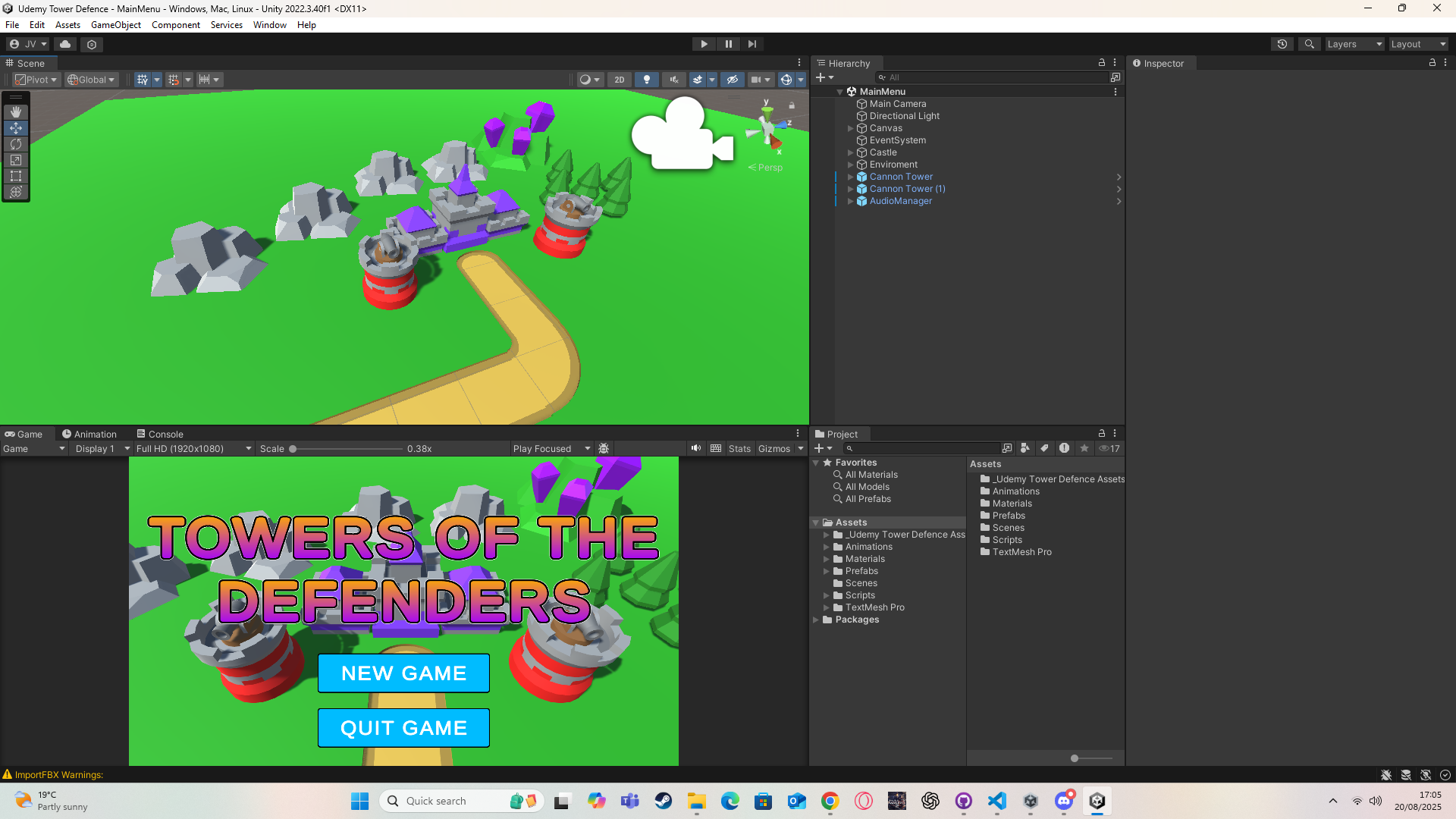Toggle 2D view mode in Scene
The width and height of the screenshot is (1456, 819).
click(620, 80)
